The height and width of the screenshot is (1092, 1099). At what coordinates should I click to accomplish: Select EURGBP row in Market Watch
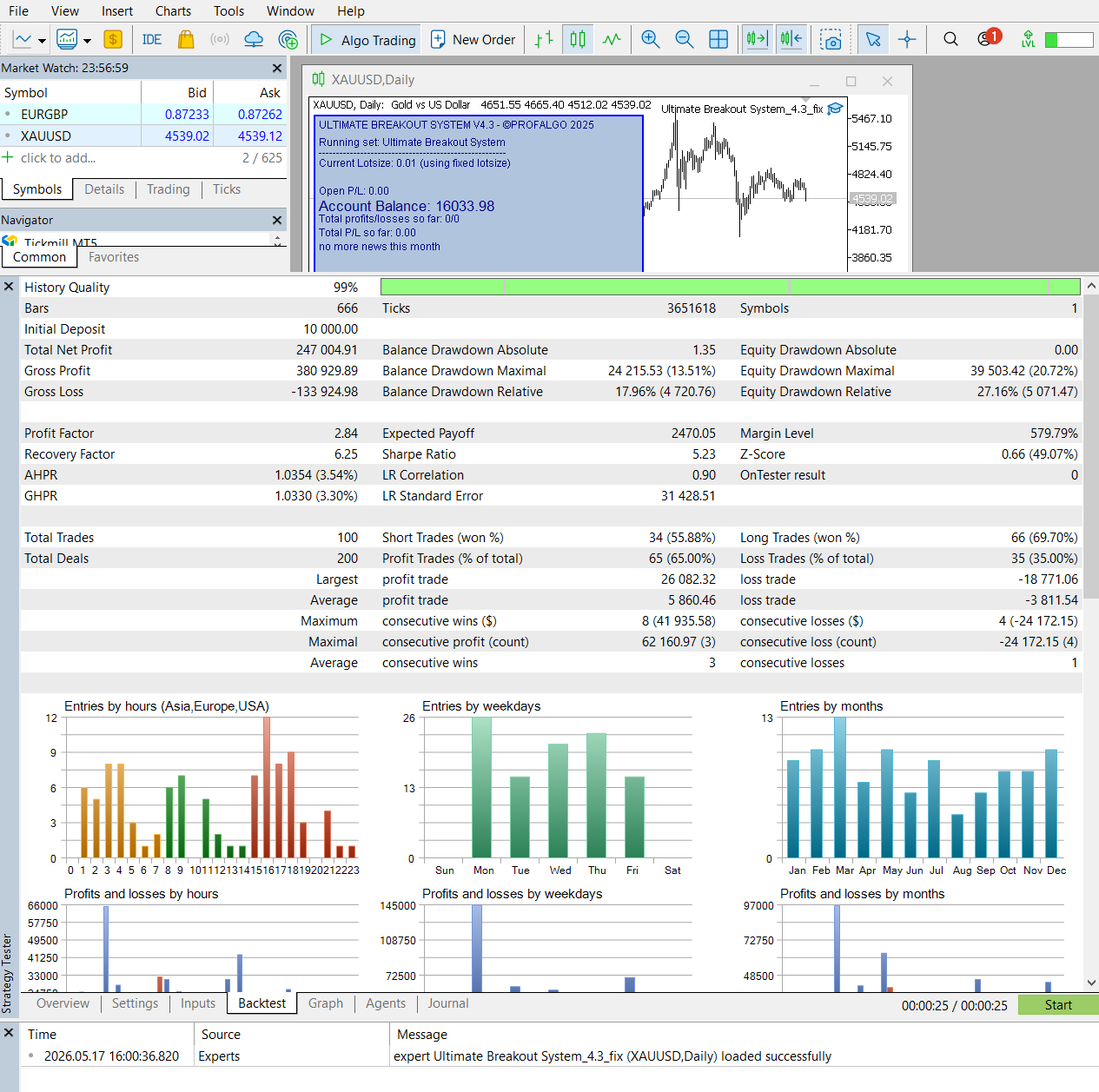tap(143, 115)
